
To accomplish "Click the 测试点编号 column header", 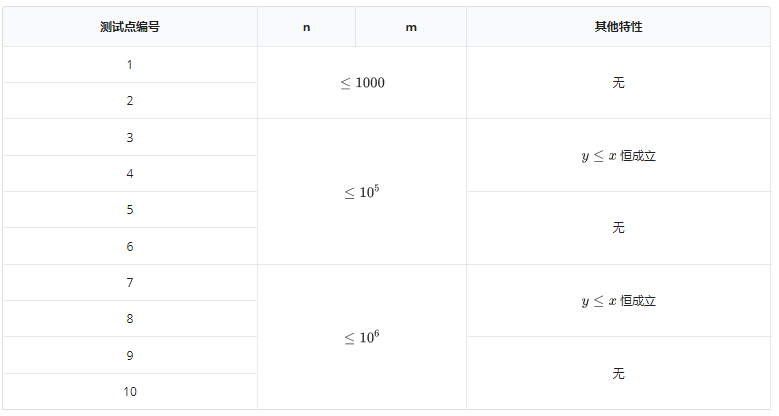I will pos(130,27).
